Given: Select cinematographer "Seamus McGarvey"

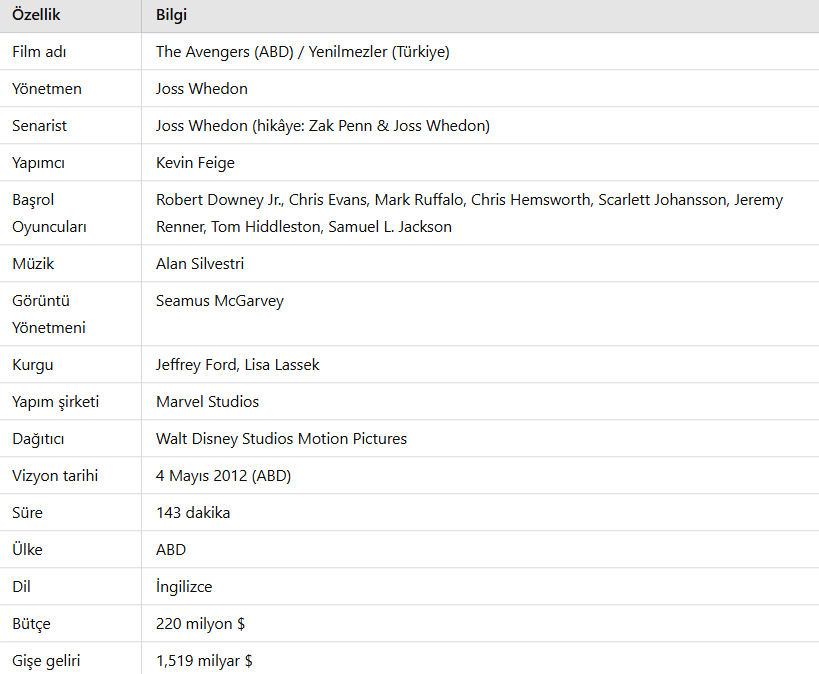Looking at the screenshot, I should coord(220,301).
